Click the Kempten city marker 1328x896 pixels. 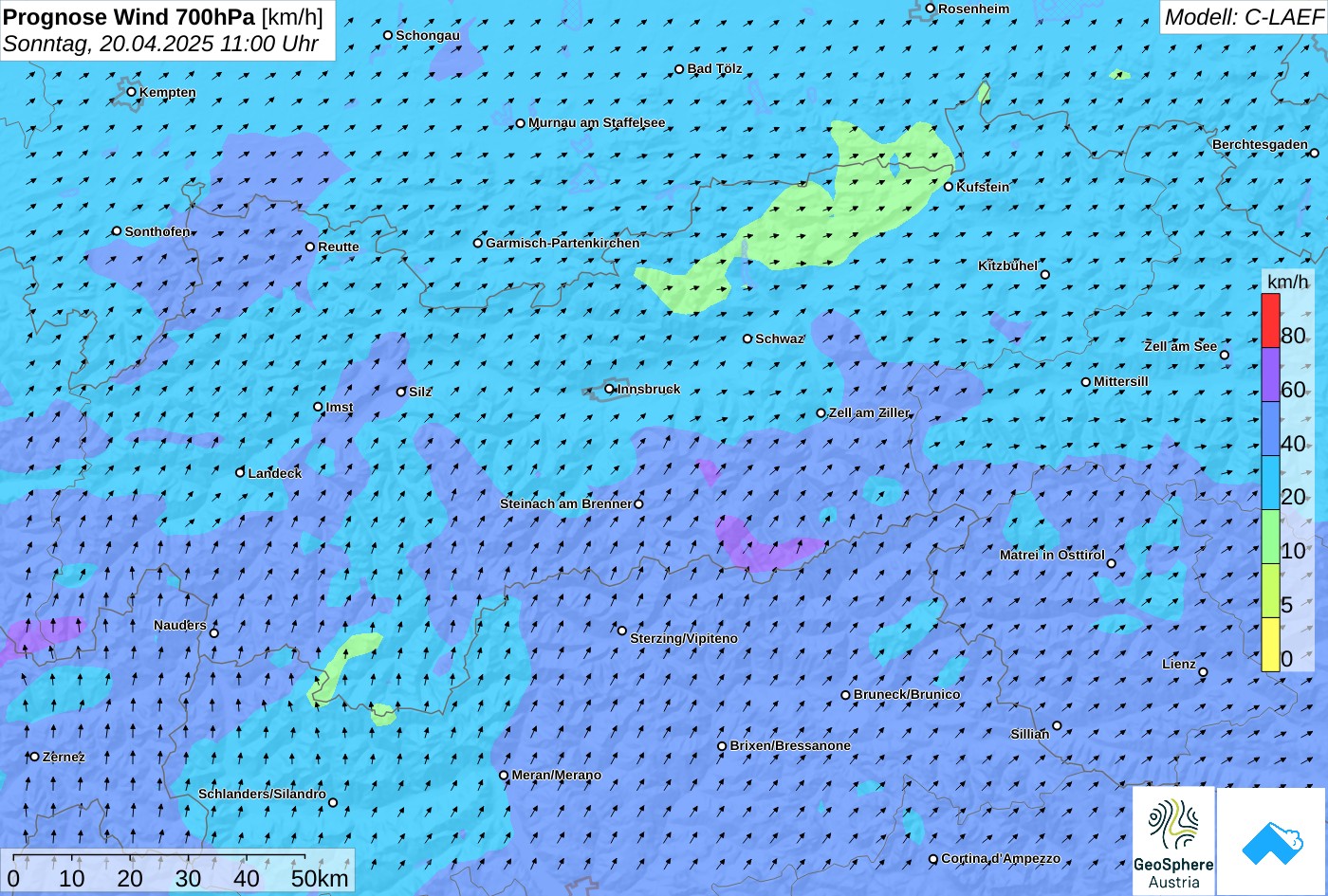point(131,92)
